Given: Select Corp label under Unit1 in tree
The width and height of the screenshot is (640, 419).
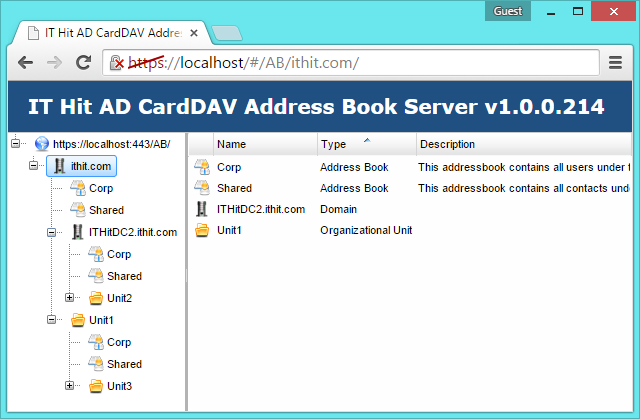Looking at the screenshot, I should (119, 342).
